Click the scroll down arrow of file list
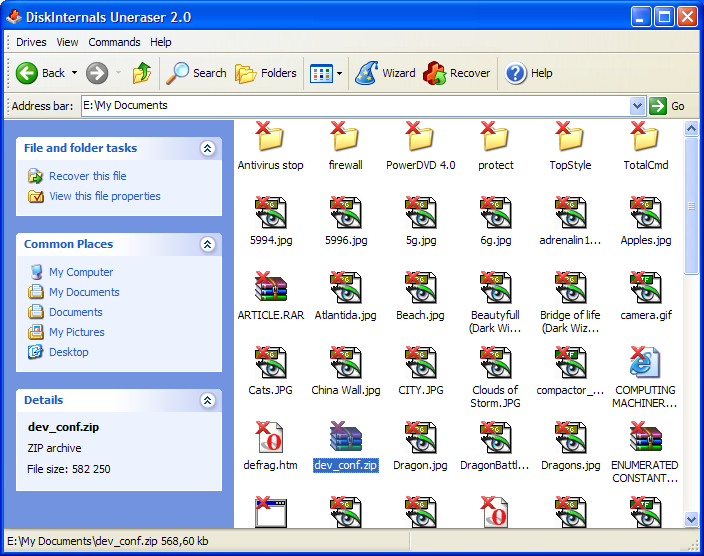704x556 pixels. 691,520
